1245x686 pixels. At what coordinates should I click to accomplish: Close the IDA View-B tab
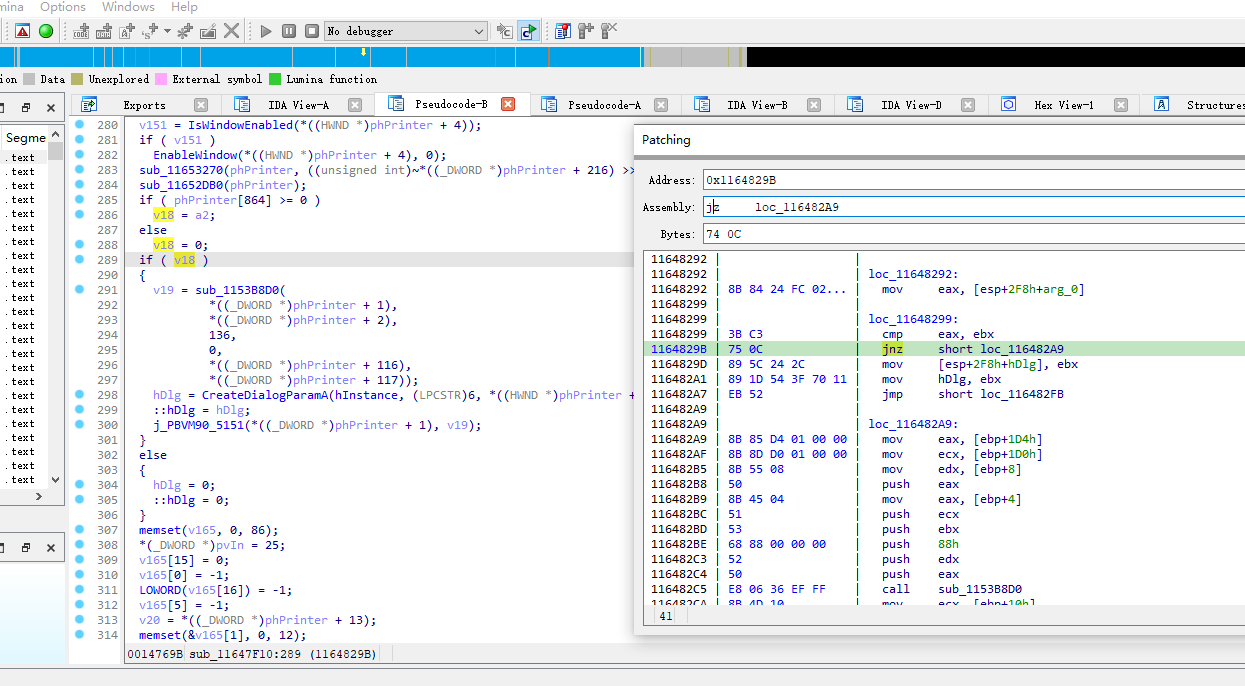[814, 105]
